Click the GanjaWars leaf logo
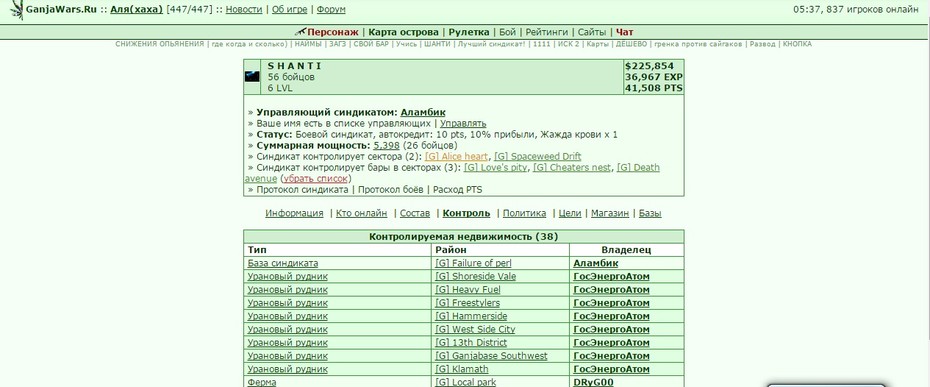 (x=17, y=10)
